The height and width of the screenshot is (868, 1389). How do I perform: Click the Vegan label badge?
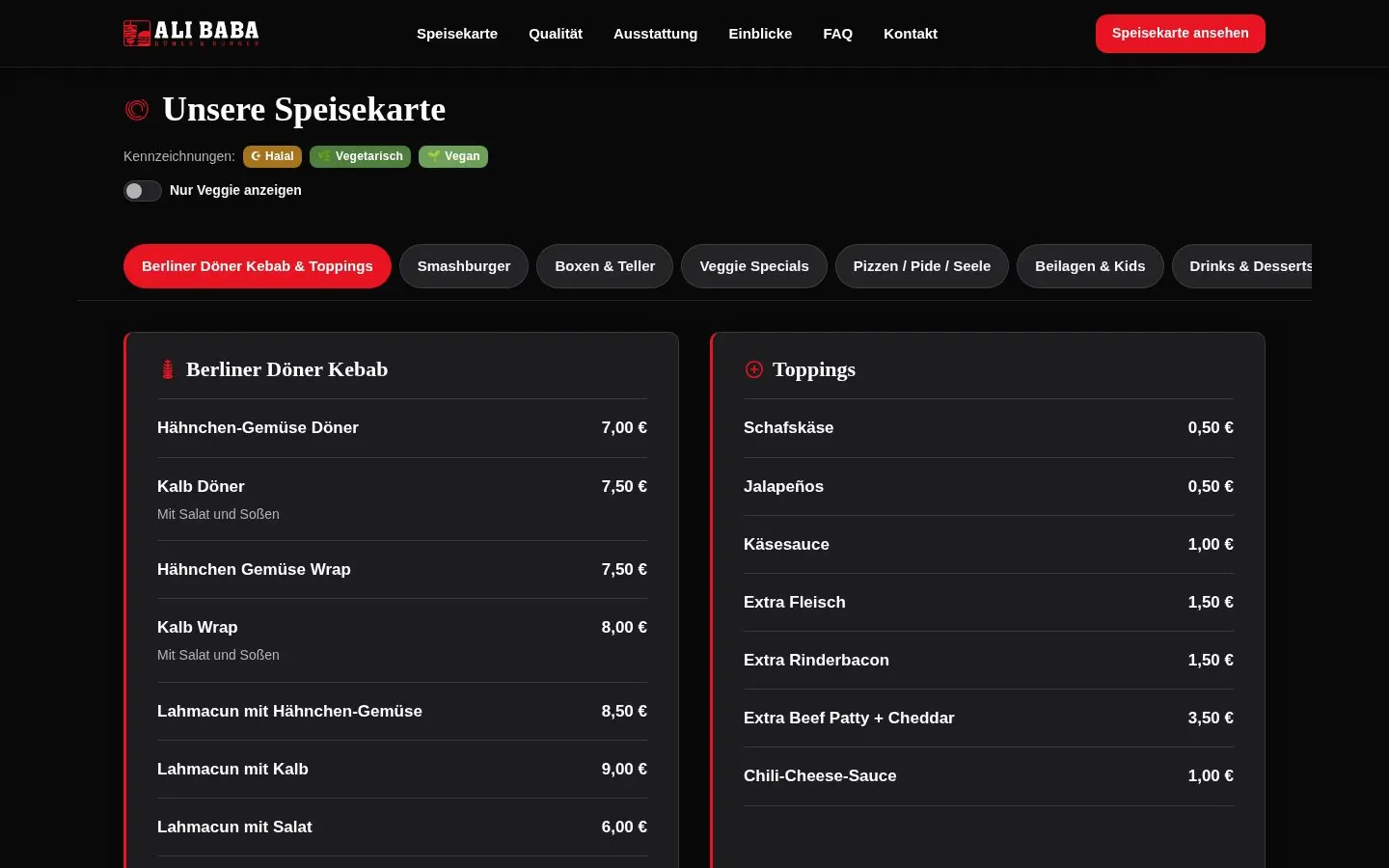tap(453, 156)
